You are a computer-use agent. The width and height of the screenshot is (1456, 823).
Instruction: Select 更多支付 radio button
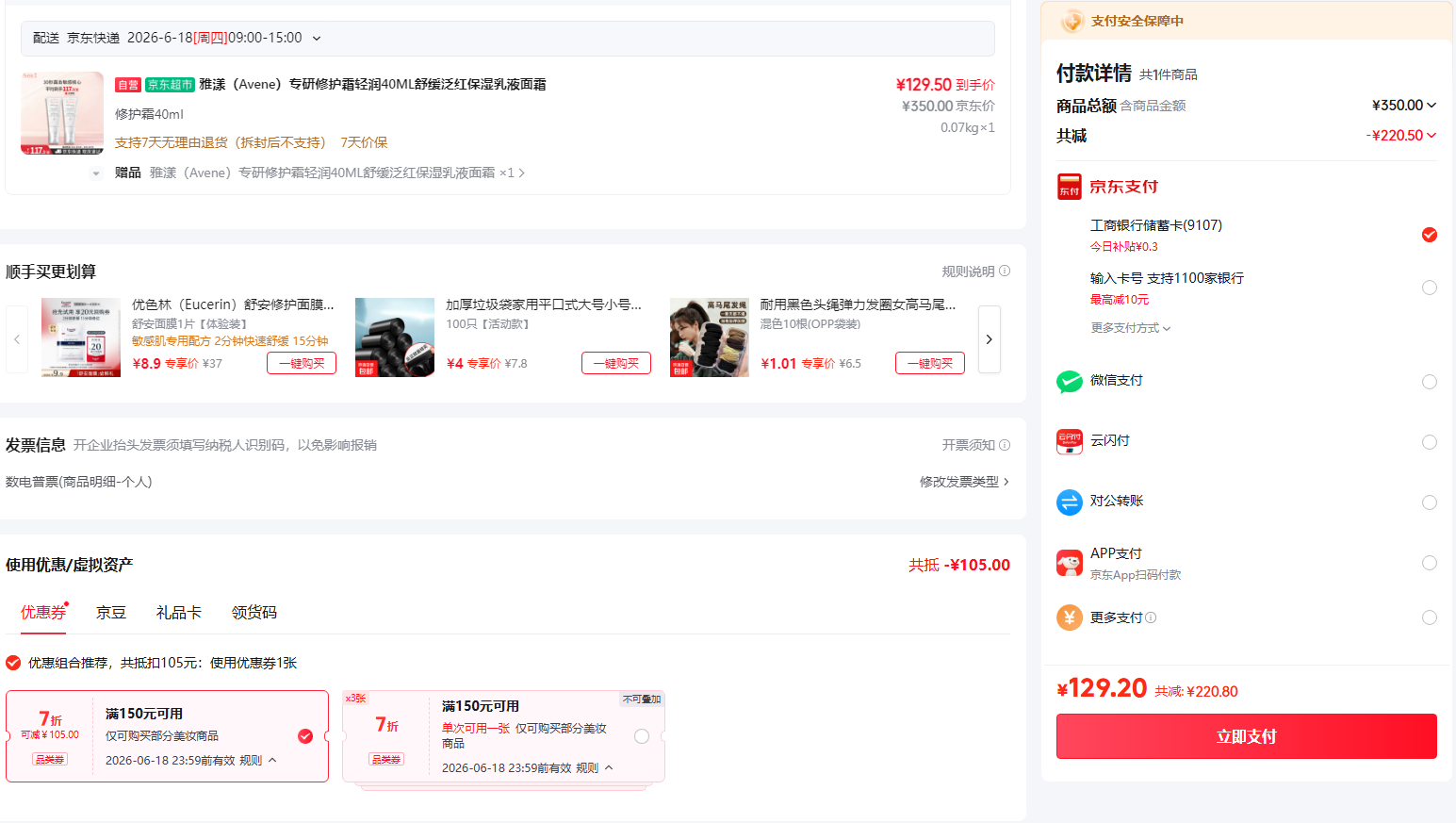pos(1430,617)
